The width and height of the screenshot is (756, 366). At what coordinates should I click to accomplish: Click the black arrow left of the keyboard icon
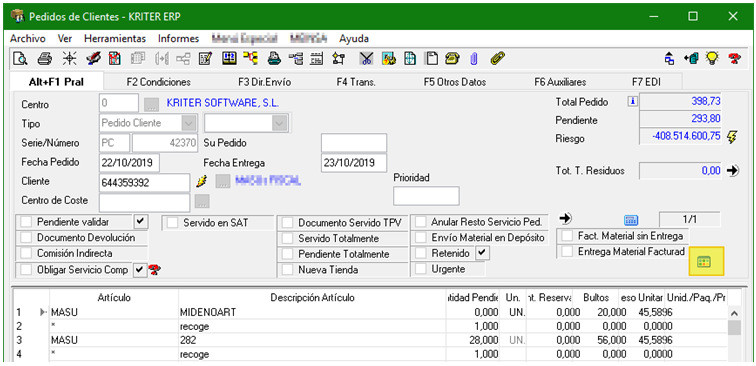565,218
